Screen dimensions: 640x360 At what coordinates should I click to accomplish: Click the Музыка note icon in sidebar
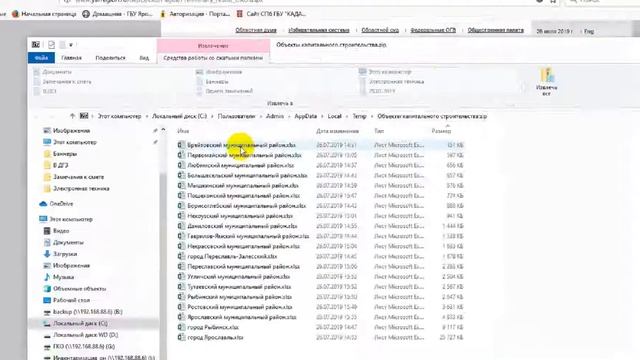click(47, 277)
